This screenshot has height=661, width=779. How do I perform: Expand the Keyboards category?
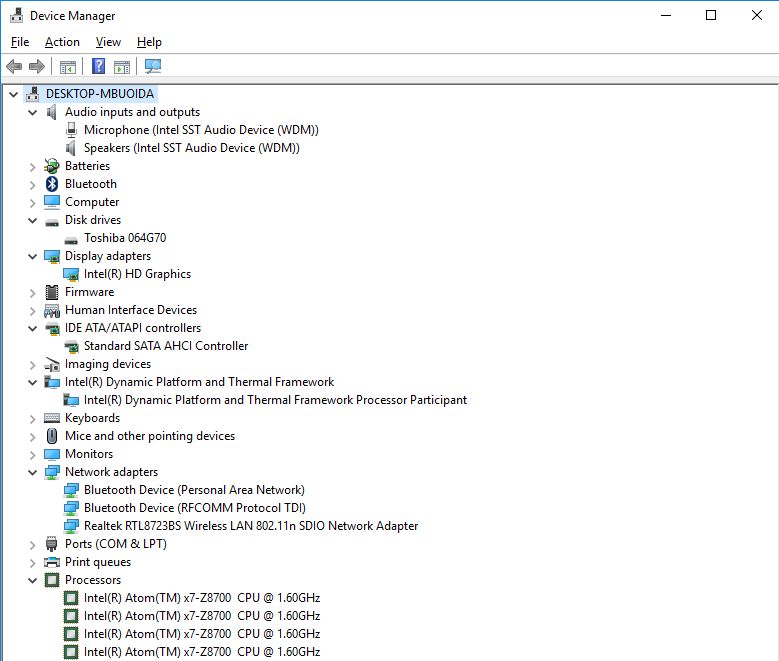33,419
